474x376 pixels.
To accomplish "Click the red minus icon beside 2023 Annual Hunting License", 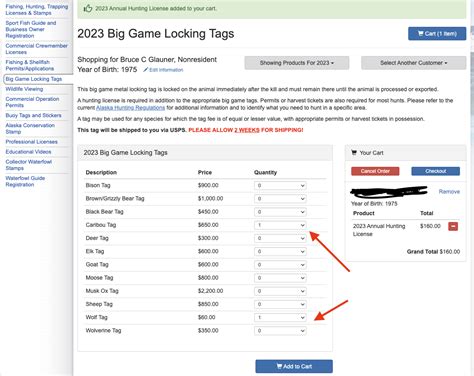I will [x=453, y=226].
